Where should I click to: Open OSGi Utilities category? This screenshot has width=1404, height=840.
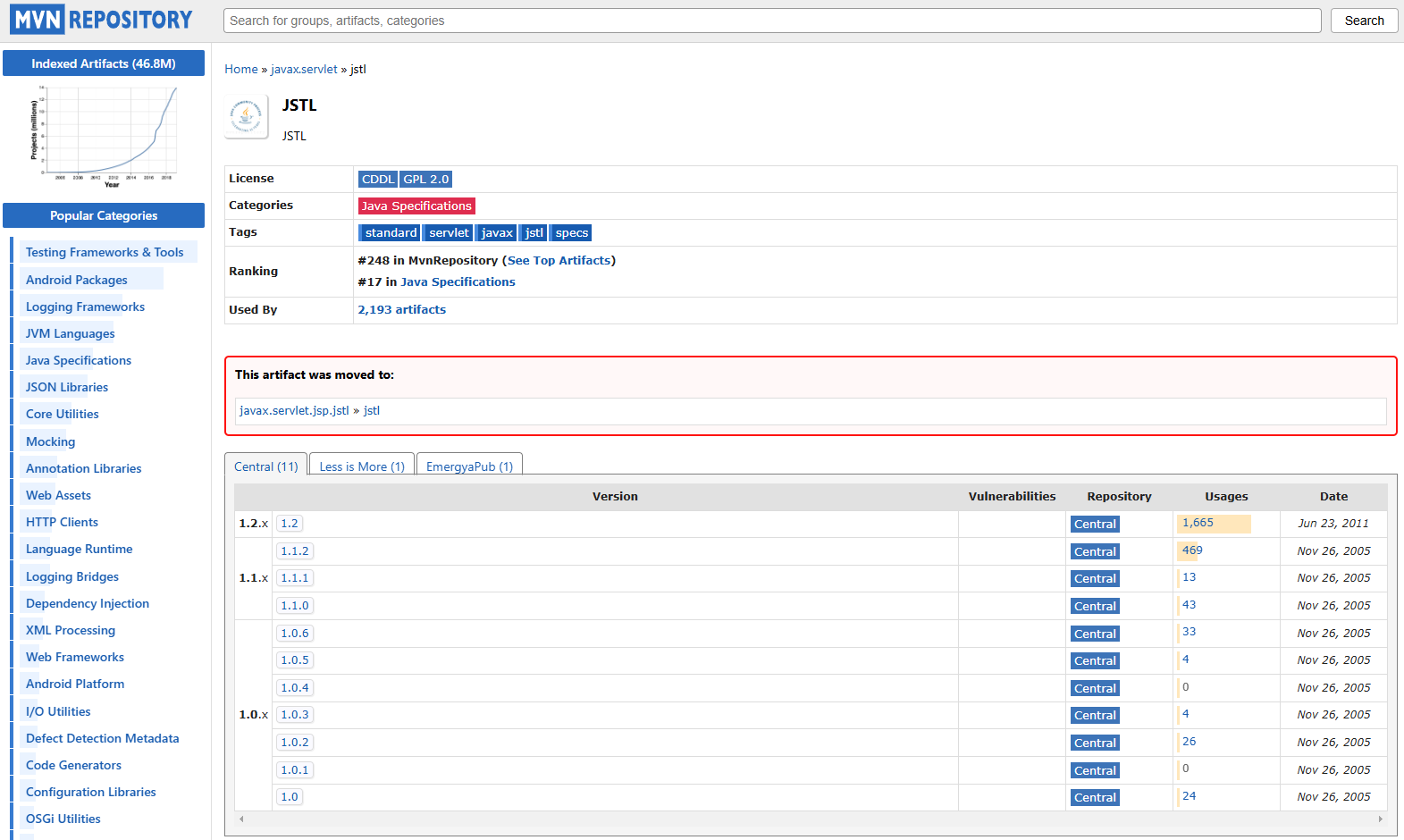coord(63,819)
